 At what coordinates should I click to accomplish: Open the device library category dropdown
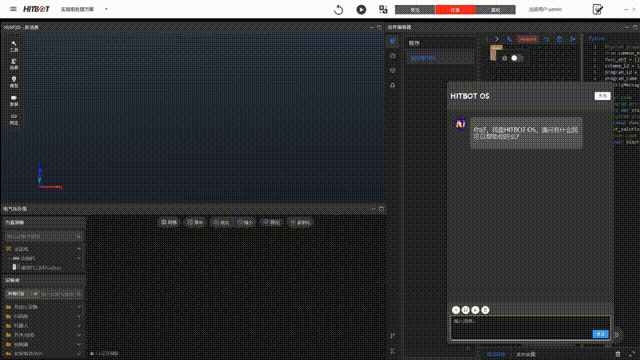[22, 294]
